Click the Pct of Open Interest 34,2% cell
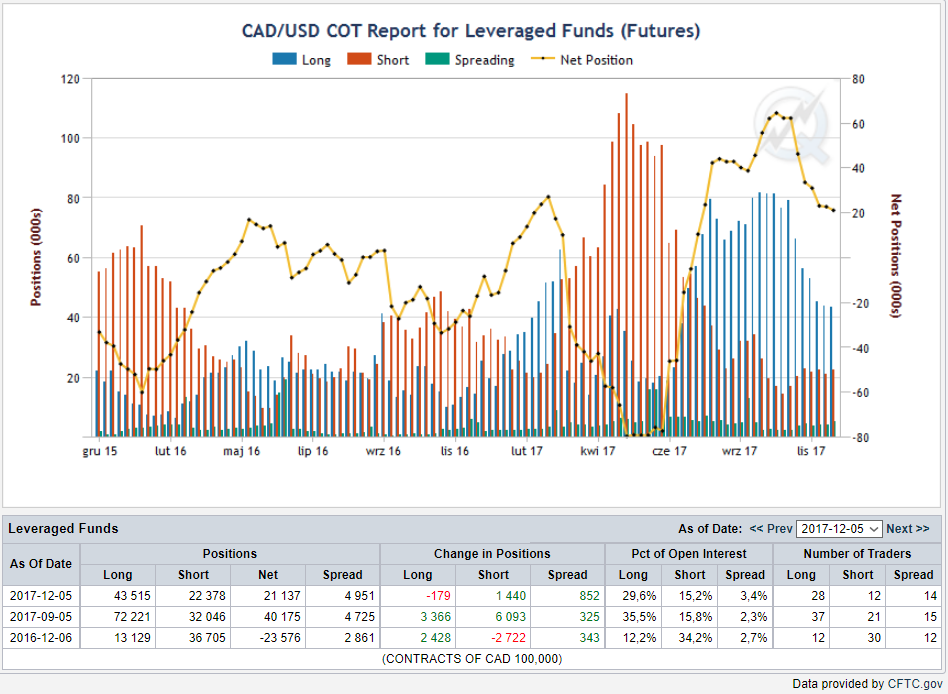948x694 pixels. click(x=690, y=638)
